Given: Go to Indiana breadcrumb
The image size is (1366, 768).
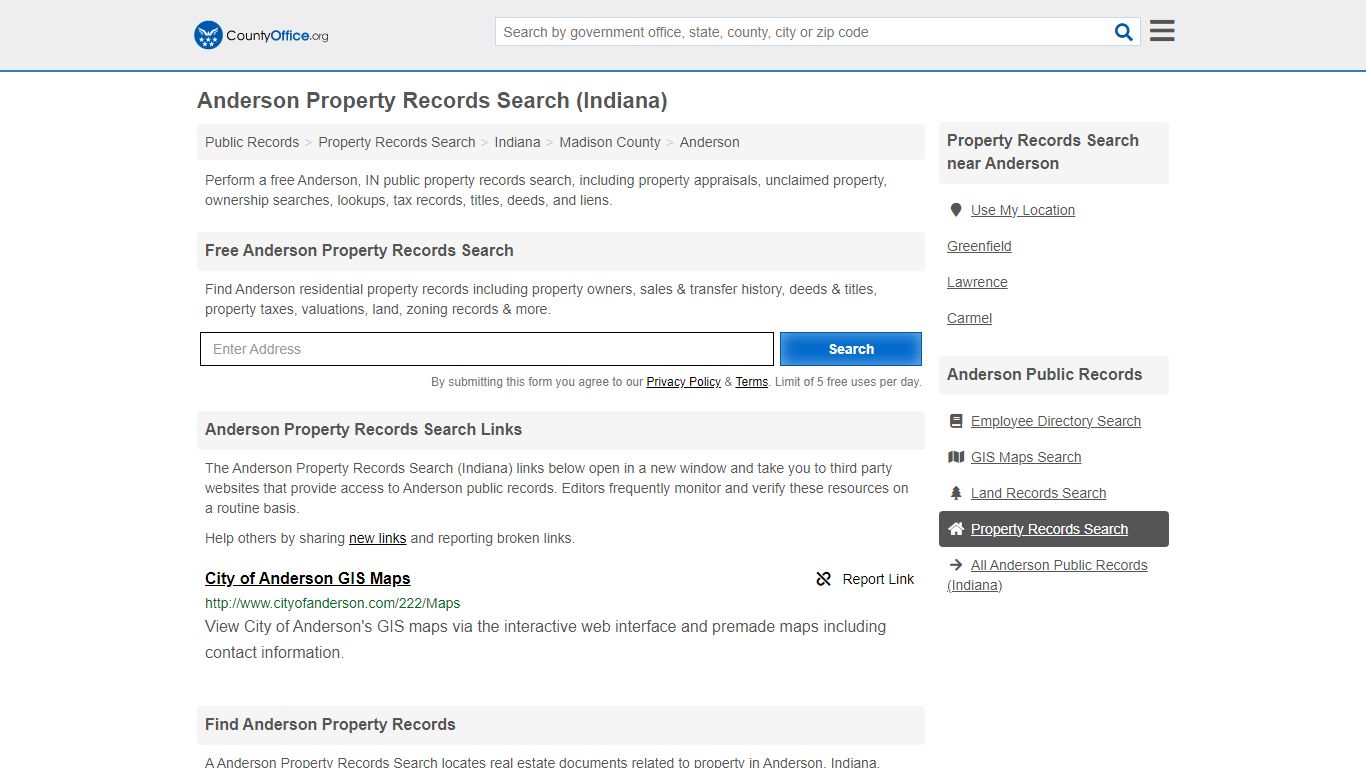Looking at the screenshot, I should coord(517,142).
